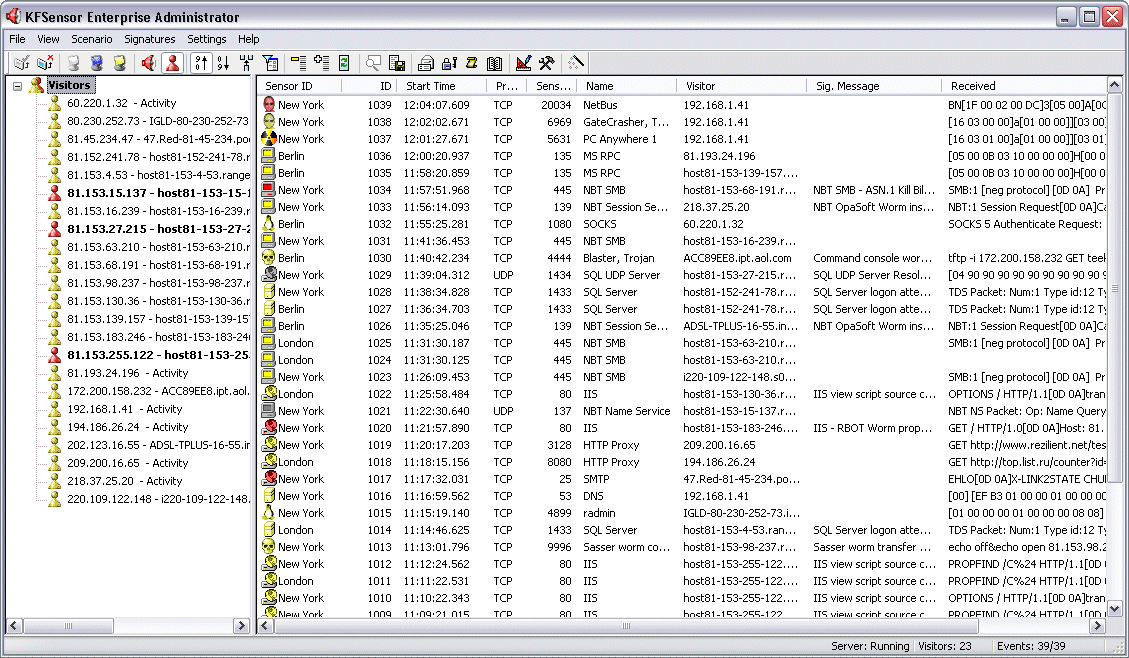Sort by ID column header
Screen dimensions: 1129x658
click(369, 86)
